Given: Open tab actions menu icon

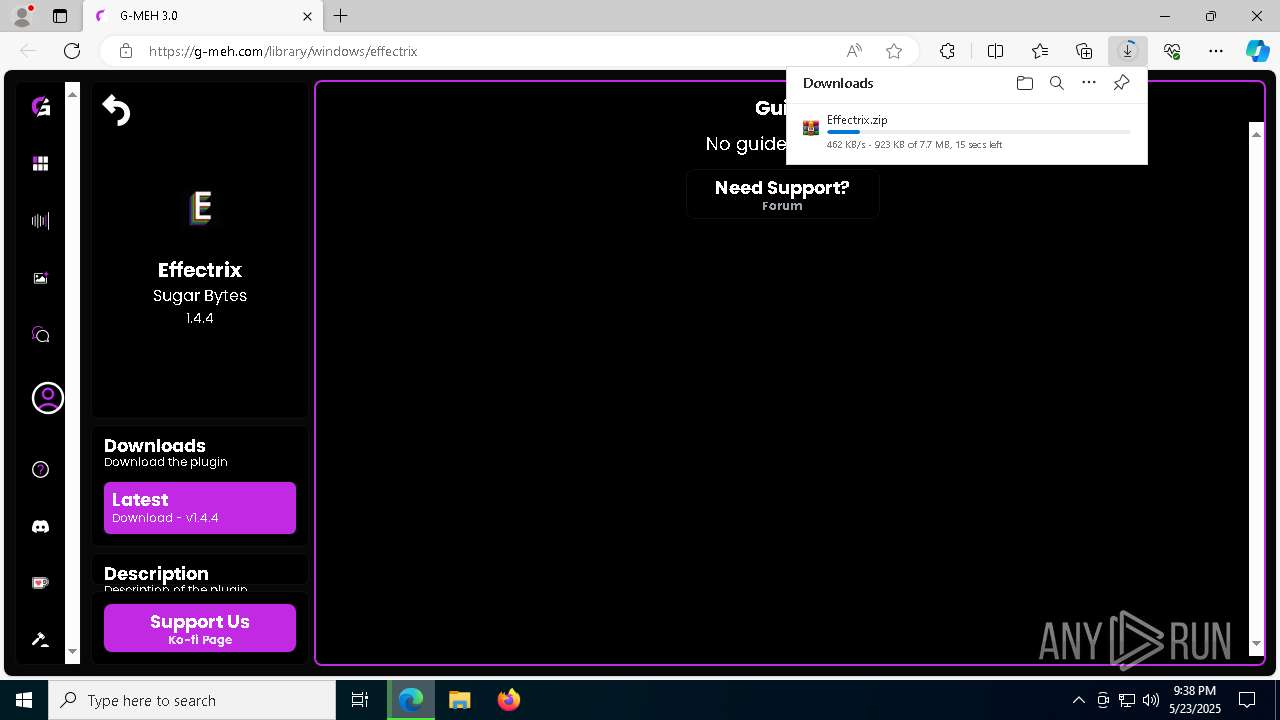Looking at the screenshot, I should [x=60, y=16].
